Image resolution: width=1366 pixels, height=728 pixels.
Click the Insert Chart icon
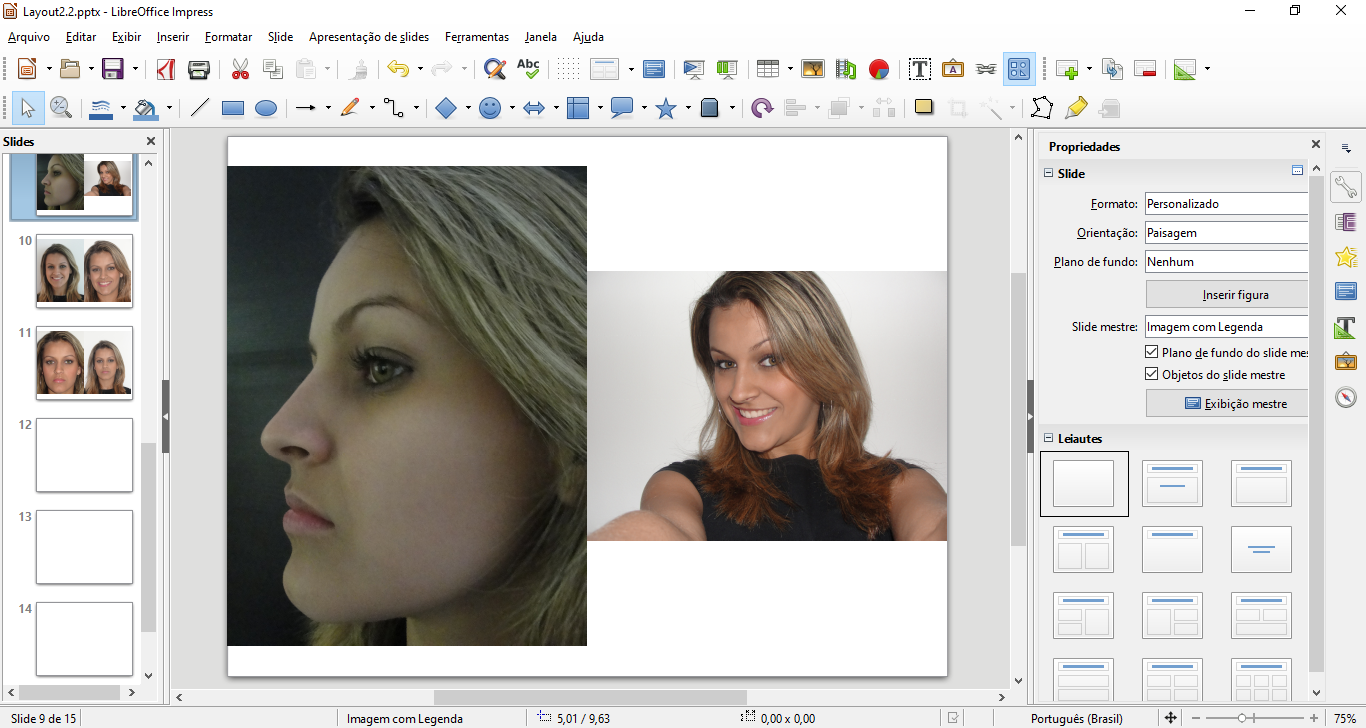tap(879, 69)
